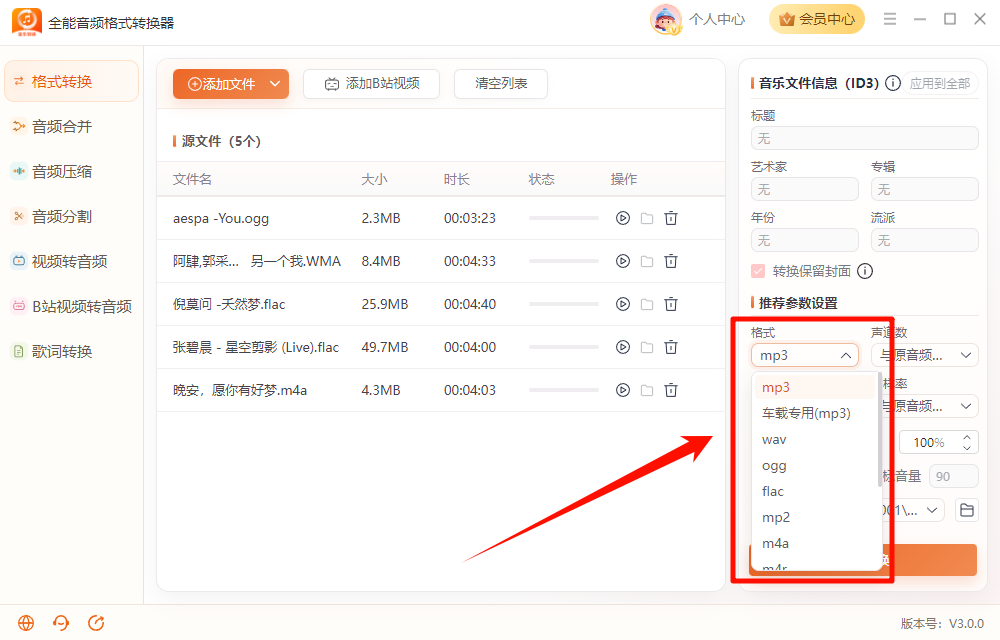
Task: Delete aespa -You.ogg from the list
Action: click(671, 218)
